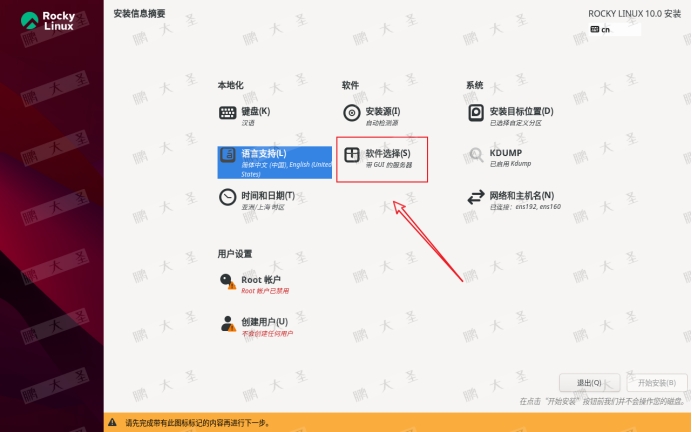Click the magnifier icon beside KDUMP
Viewport: 692px width, 432px height.
(x=476, y=156)
